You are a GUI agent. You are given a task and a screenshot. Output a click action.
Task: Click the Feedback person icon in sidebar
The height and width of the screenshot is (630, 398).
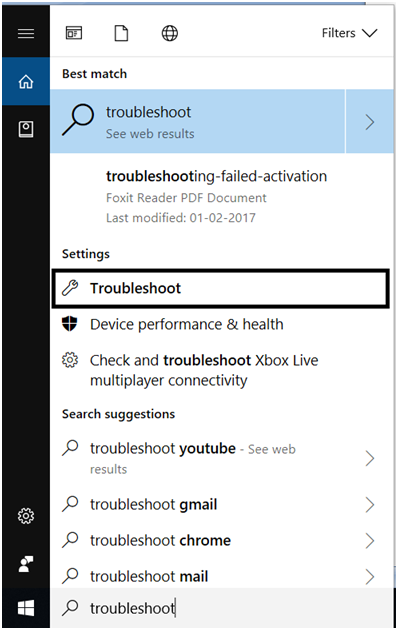pyautogui.click(x=26, y=564)
